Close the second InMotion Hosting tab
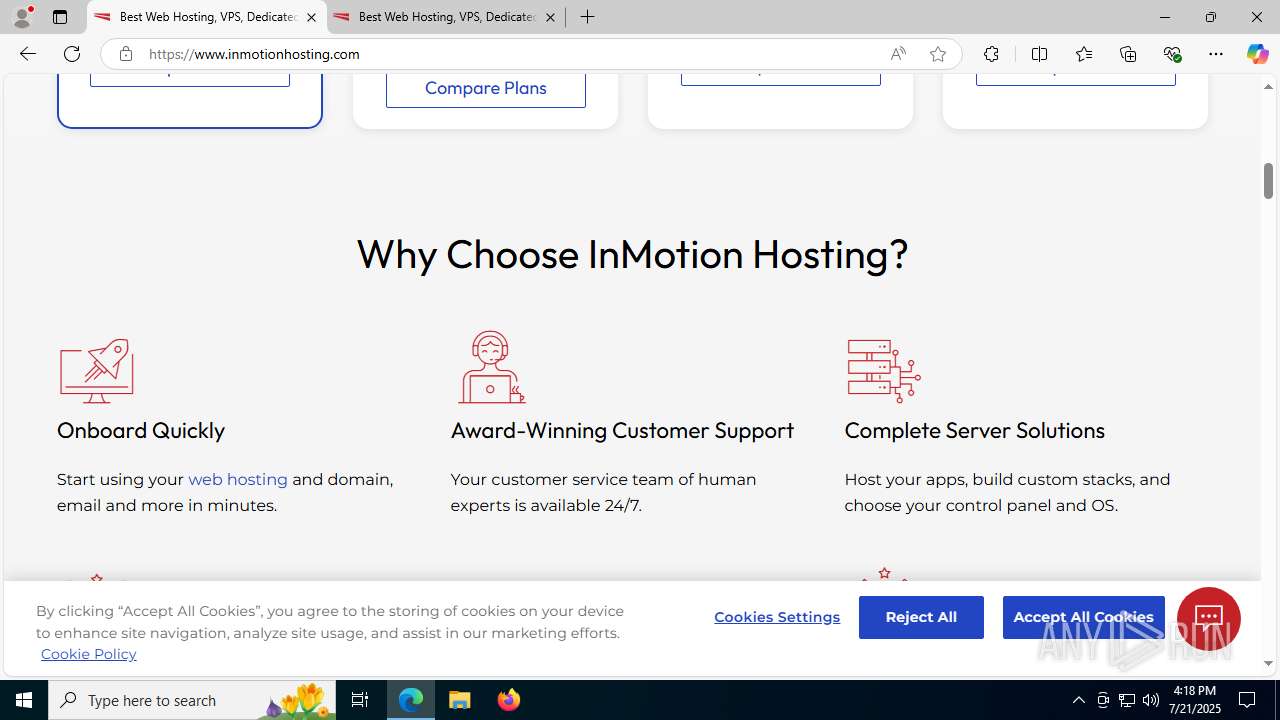Viewport: 1280px width, 720px height. click(x=550, y=17)
